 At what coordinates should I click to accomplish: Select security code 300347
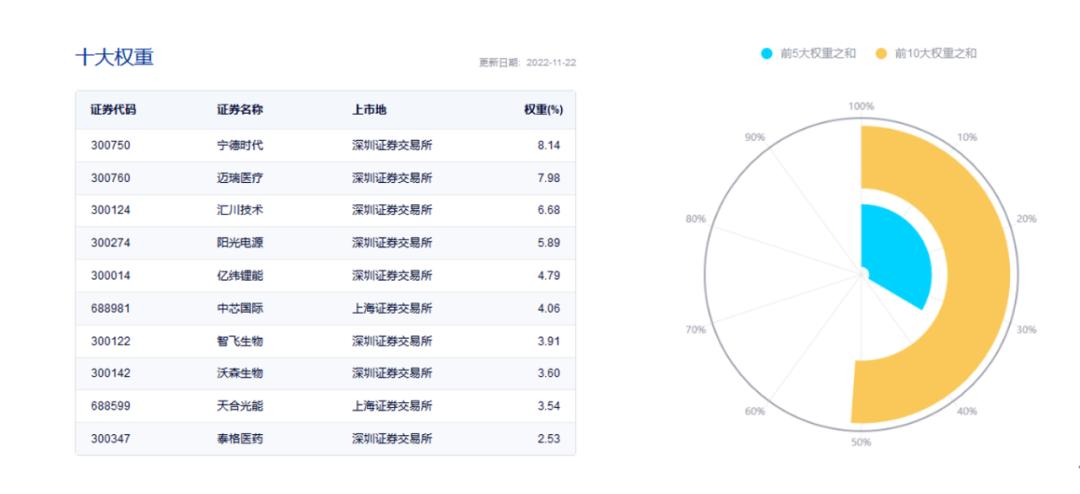(x=110, y=438)
